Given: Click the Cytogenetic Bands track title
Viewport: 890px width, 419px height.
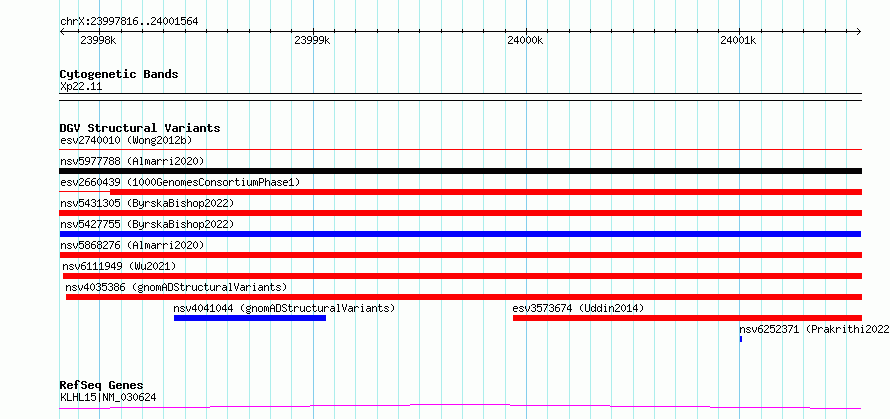Looking at the screenshot, I should click(x=119, y=74).
